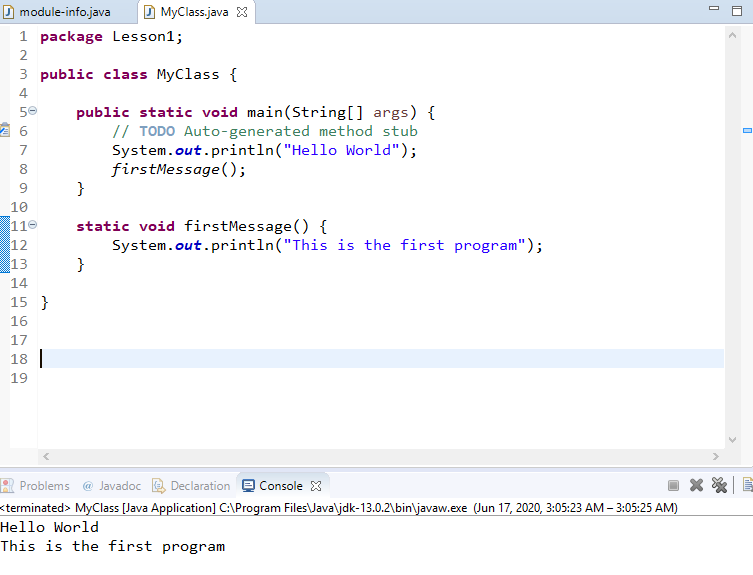The height and width of the screenshot is (575, 753).
Task: Click the editor vertical scrollbar up arrow
Action: point(732,36)
